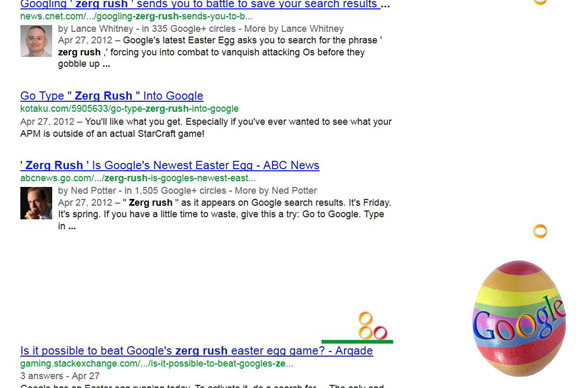580x388 pixels.
Task: Click the '3 answers - Apr 27' text
Action: [x=60, y=376]
